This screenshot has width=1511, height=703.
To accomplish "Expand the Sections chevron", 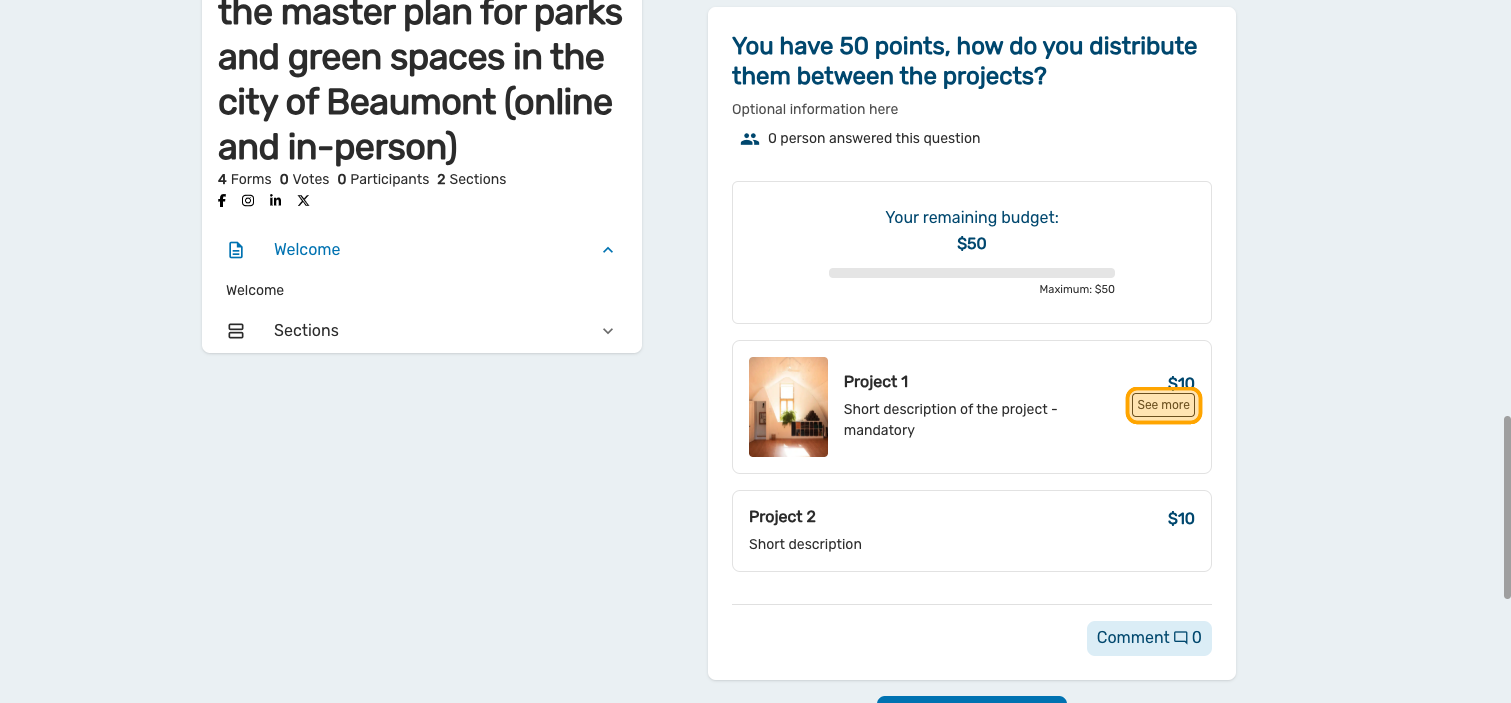I will pyautogui.click(x=608, y=331).
